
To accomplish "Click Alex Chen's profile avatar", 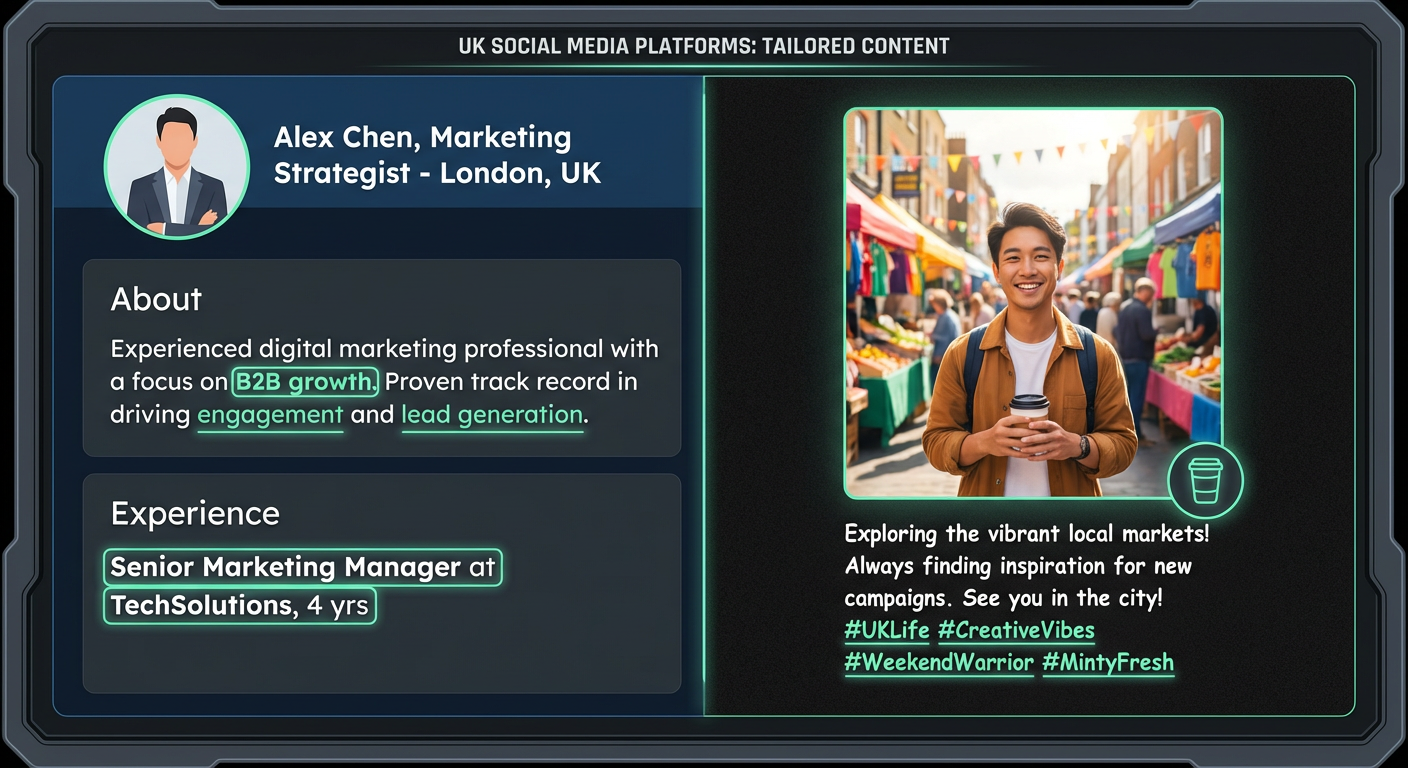I will 177,167.
